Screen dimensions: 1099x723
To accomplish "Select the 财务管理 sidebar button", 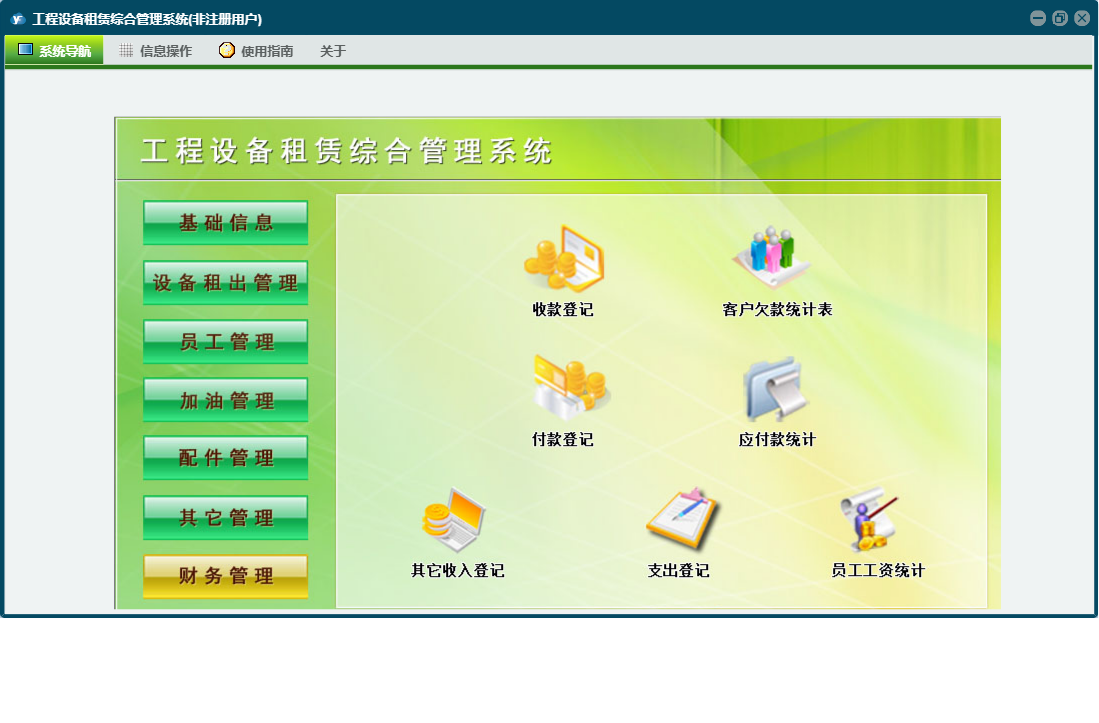I will [226, 576].
